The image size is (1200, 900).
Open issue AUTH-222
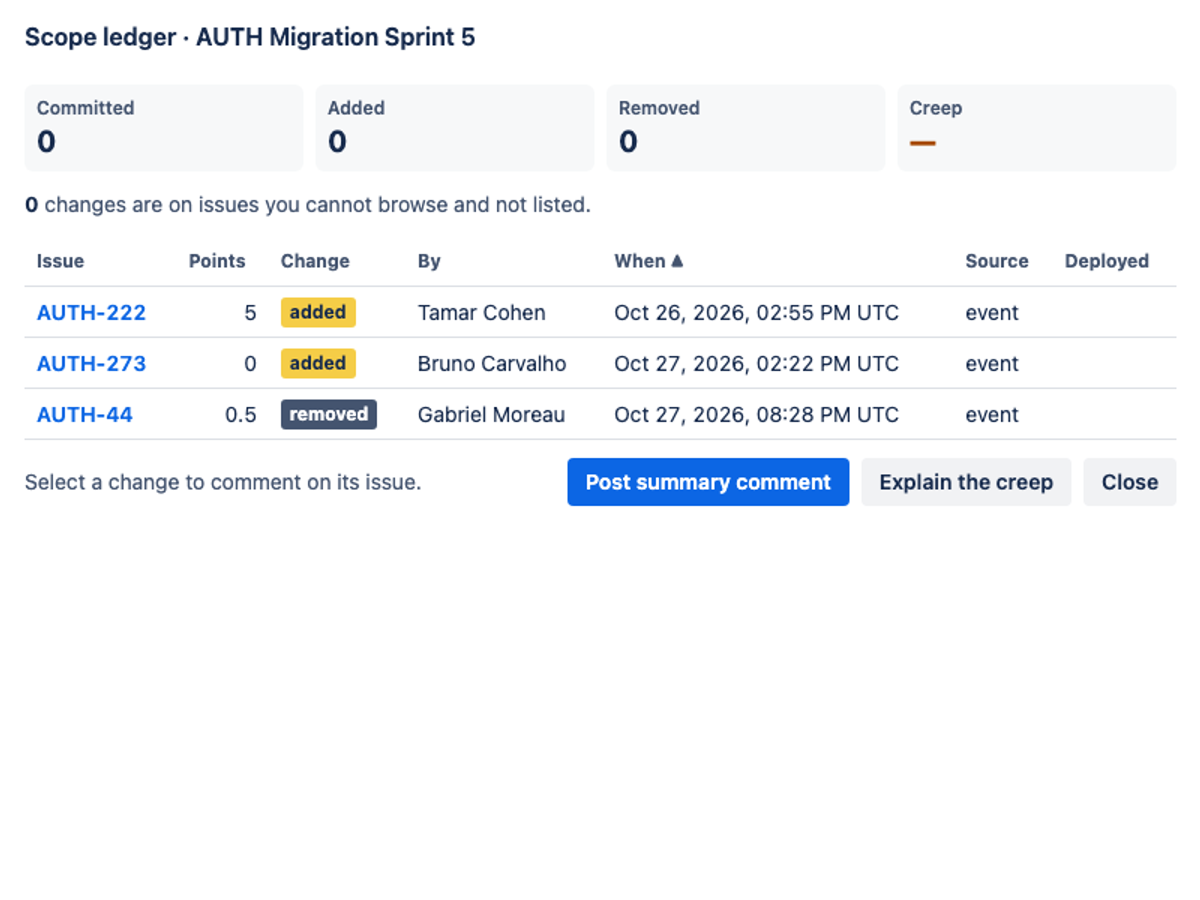point(91,312)
